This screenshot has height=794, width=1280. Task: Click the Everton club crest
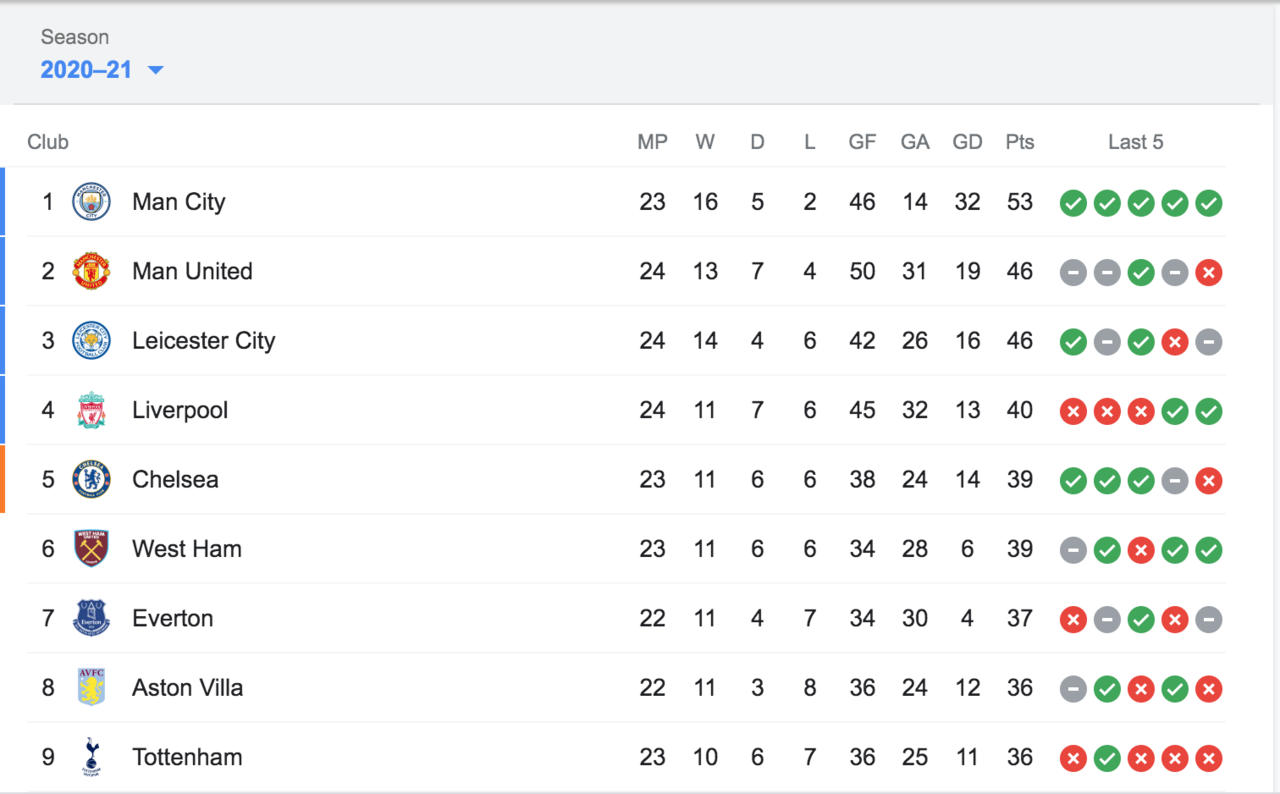click(x=91, y=618)
